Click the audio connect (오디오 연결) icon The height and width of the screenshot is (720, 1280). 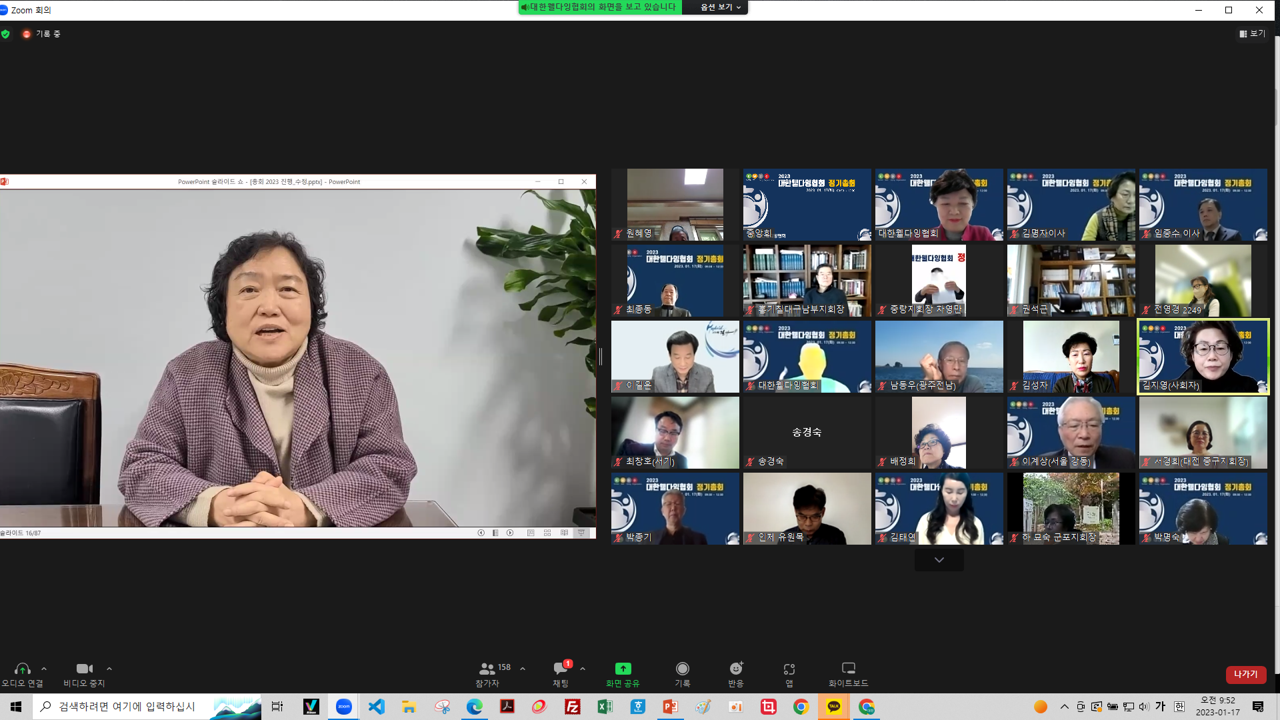click(x=21, y=669)
